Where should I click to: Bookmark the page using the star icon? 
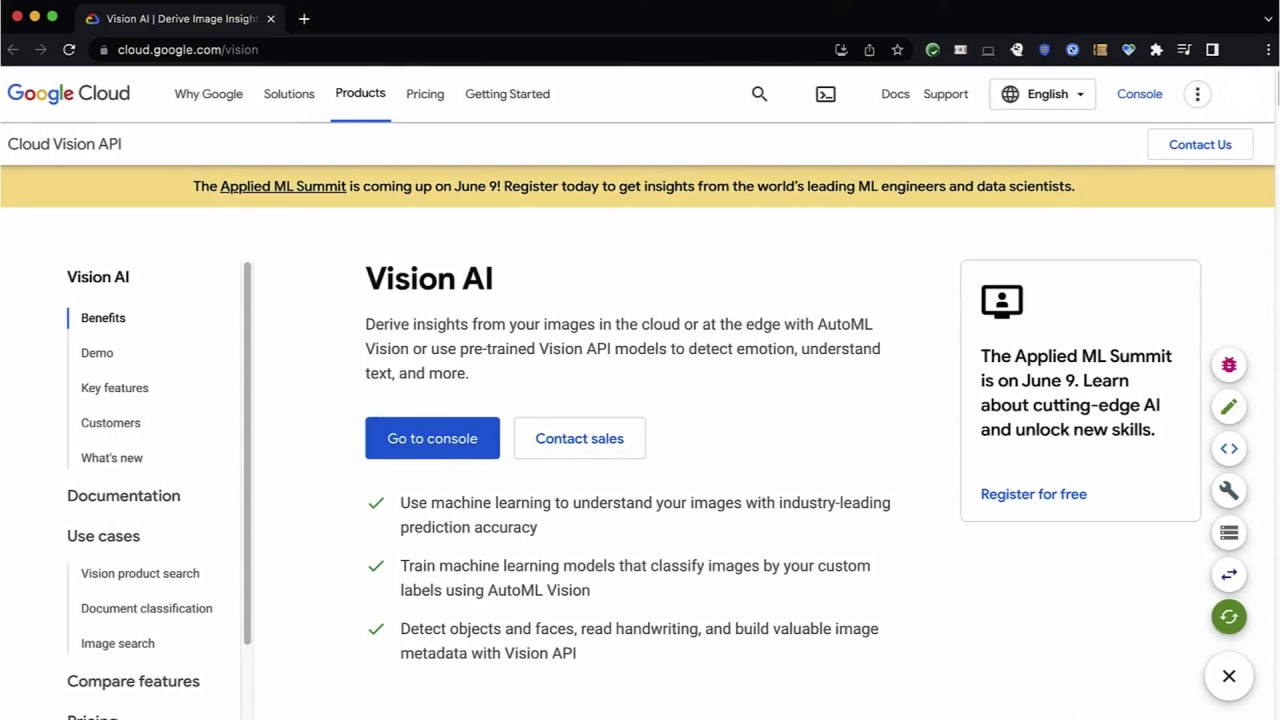[x=897, y=49]
